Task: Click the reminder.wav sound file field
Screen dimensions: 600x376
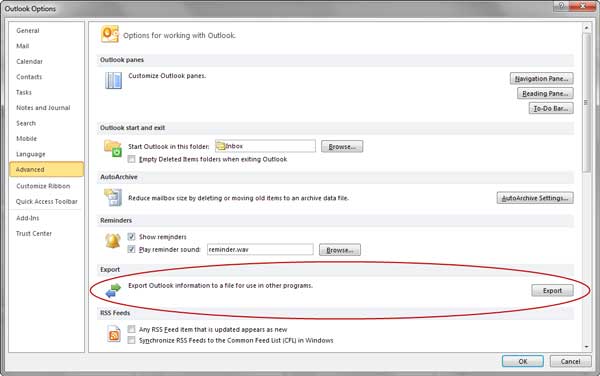Action: [260, 249]
